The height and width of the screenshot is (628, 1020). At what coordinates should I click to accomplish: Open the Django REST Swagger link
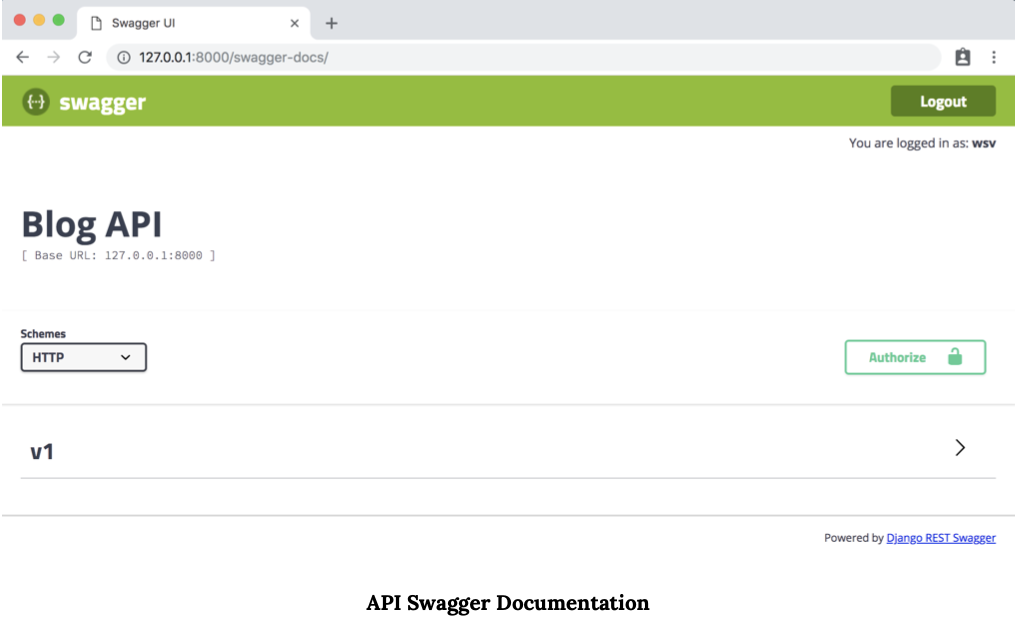pyautogui.click(x=941, y=538)
